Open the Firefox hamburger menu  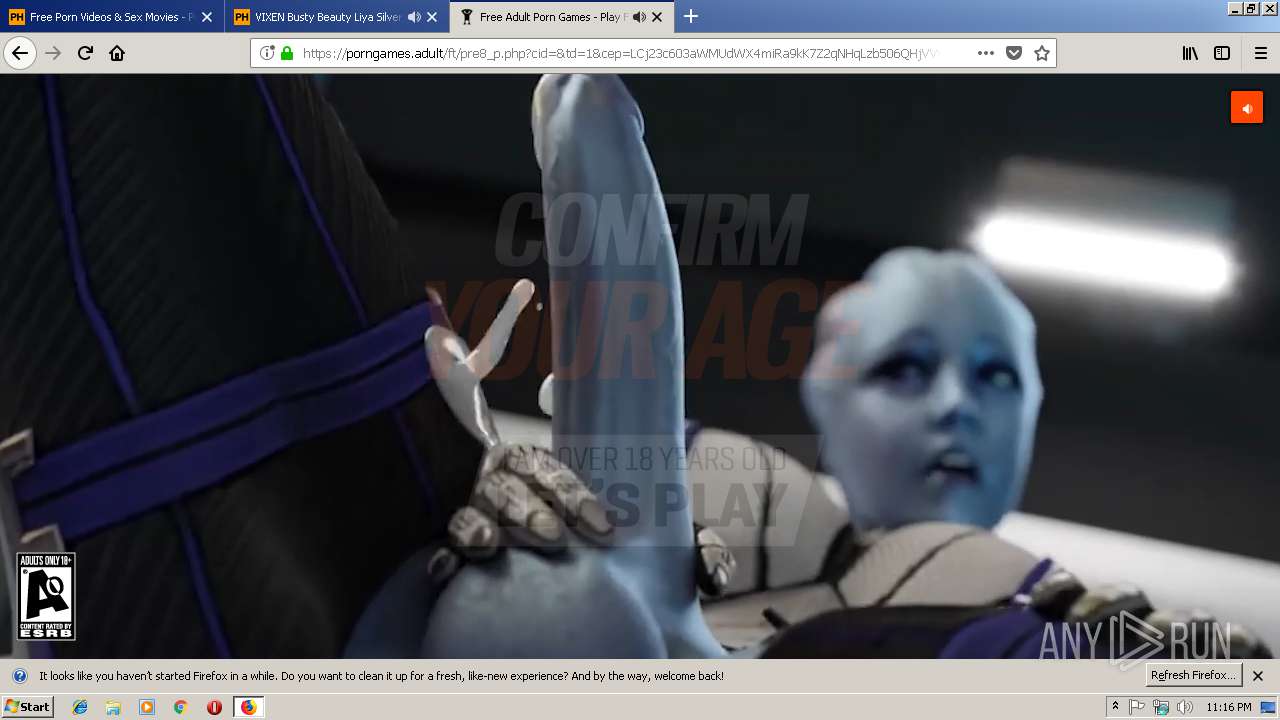coord(1260,53)
